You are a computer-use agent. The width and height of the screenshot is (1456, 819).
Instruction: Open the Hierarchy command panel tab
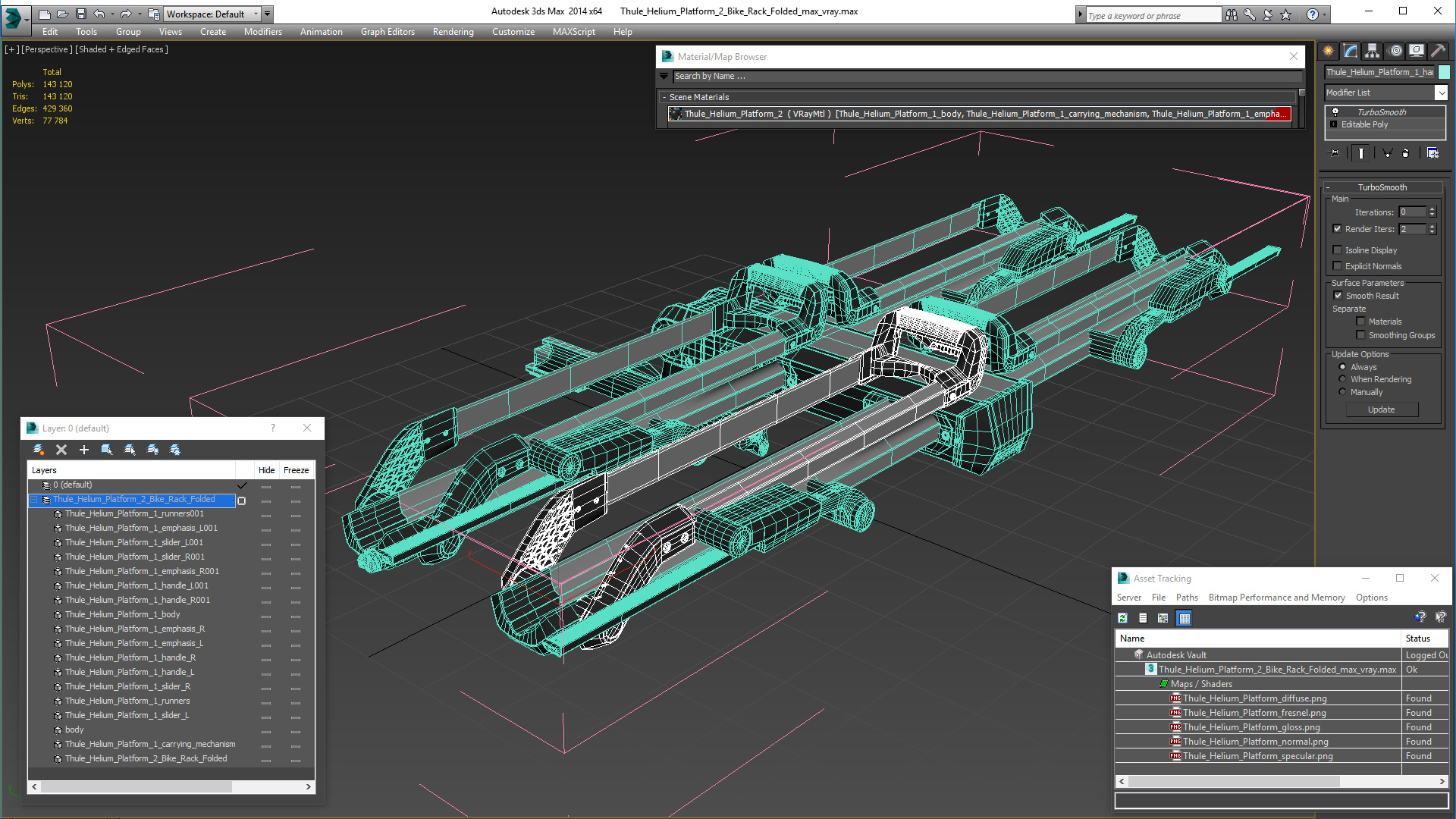[x=1373, y=51]
